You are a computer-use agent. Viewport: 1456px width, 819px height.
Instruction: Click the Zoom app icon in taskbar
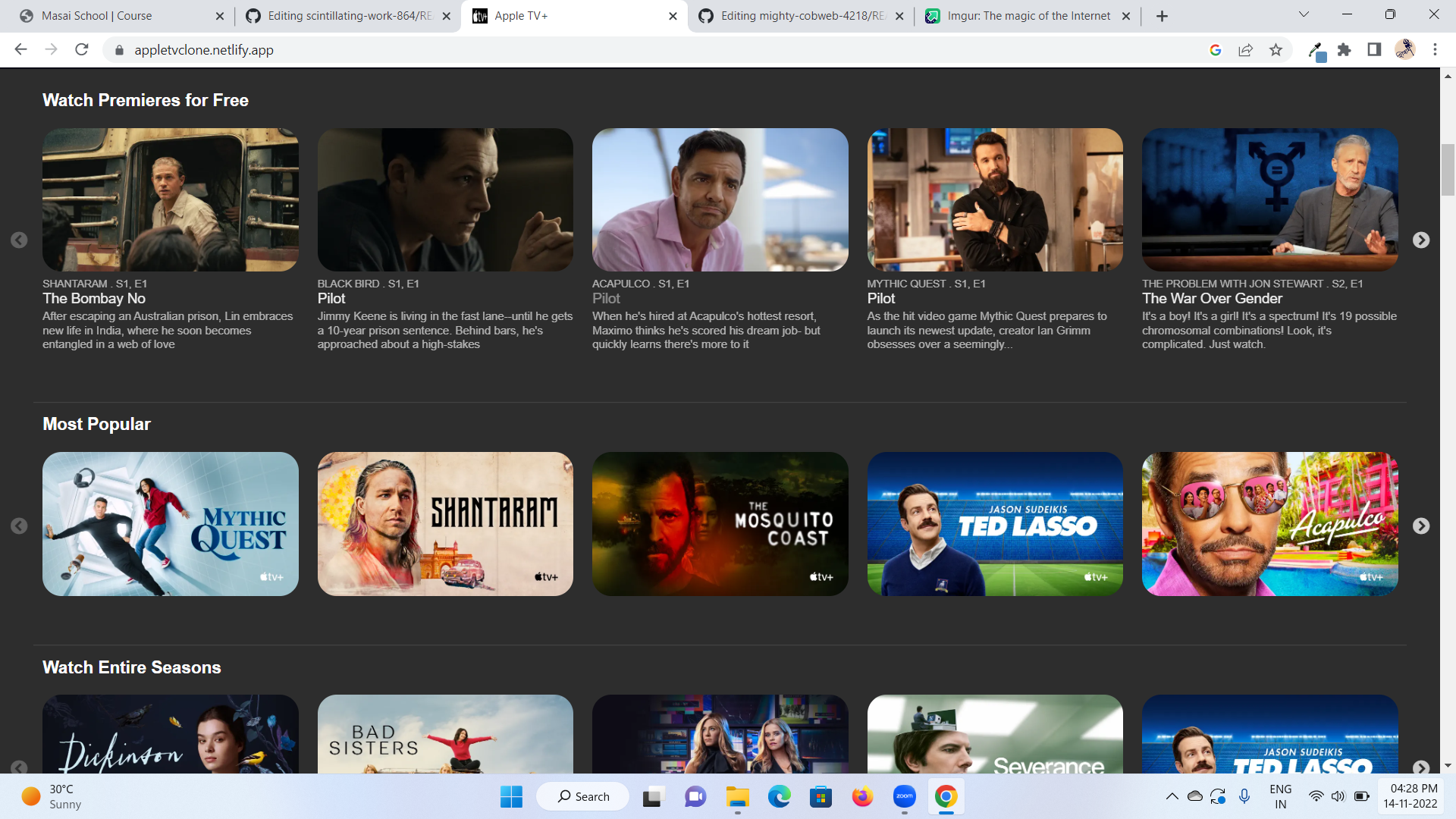[x=905, y=796]
